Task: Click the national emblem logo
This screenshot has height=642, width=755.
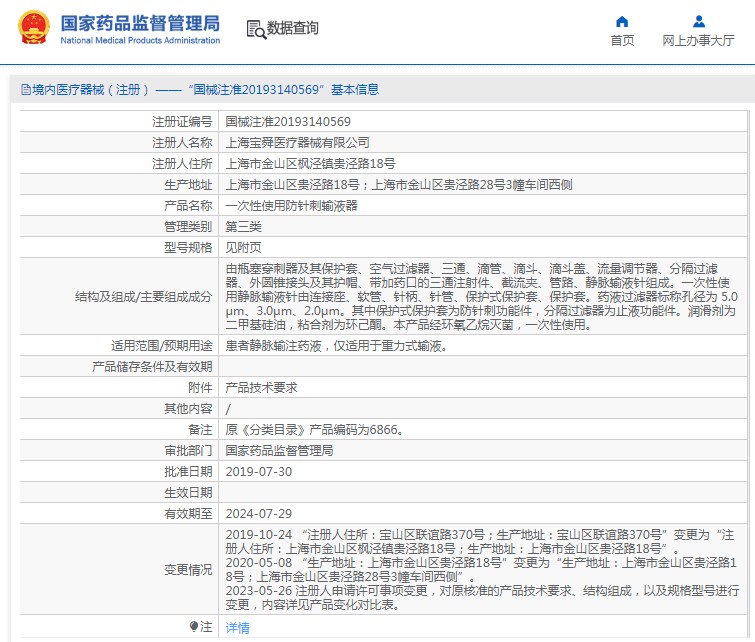Action: click(33, 28)
